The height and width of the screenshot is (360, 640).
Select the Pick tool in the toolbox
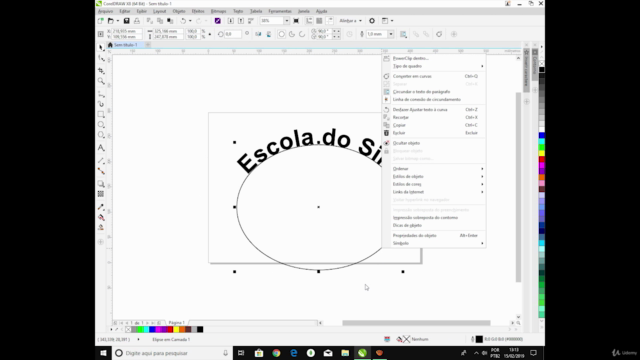101,47
